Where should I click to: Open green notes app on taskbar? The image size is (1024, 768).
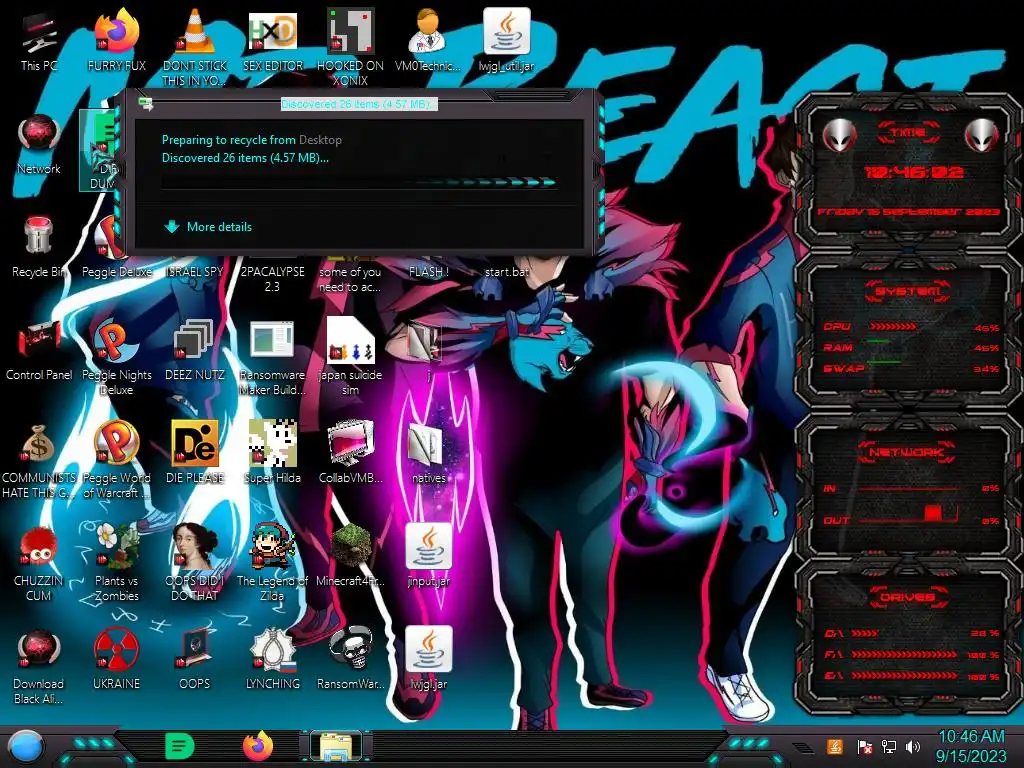179,746
